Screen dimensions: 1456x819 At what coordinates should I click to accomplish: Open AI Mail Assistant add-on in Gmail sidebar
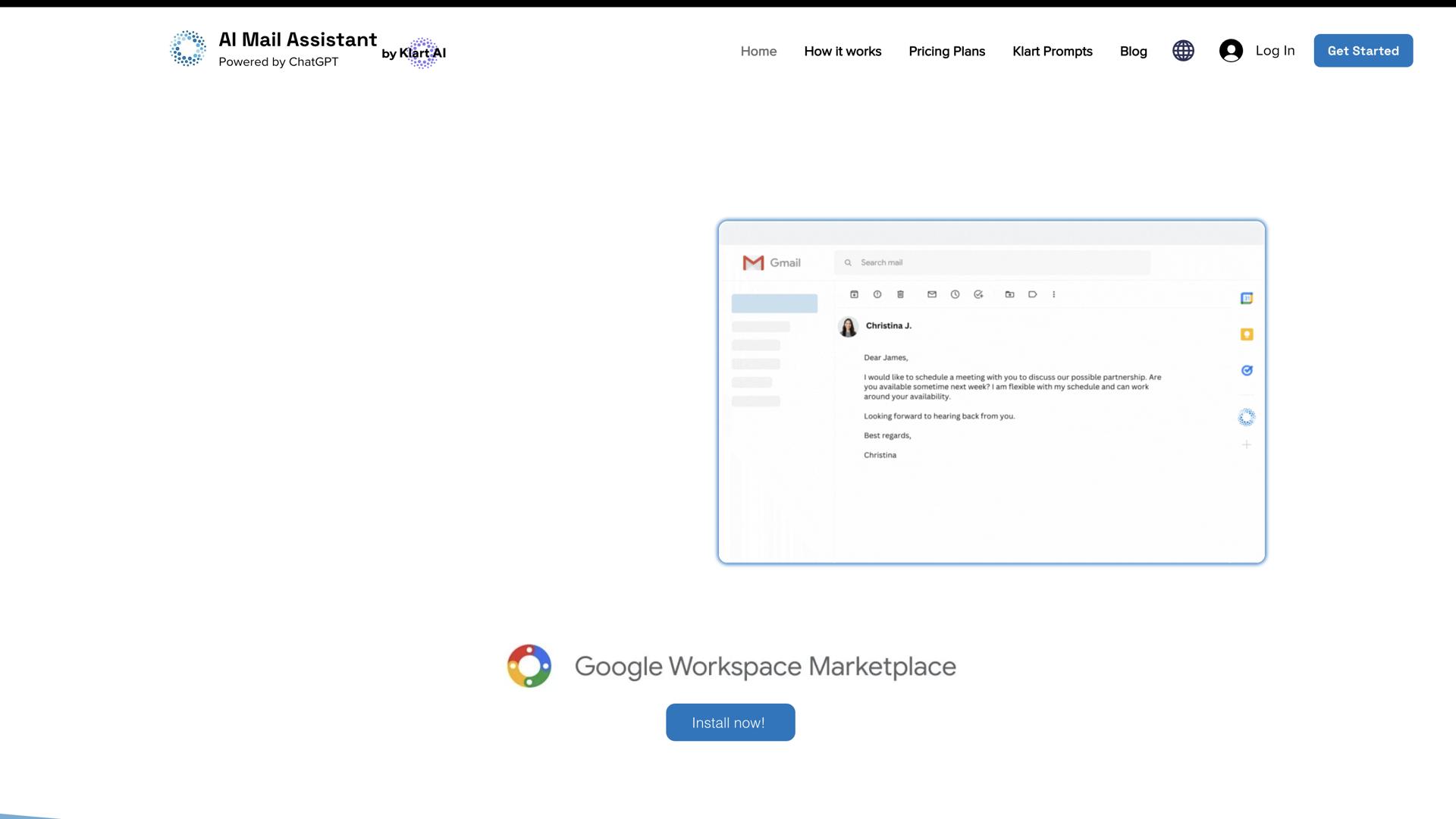(x=1246, y=417)
